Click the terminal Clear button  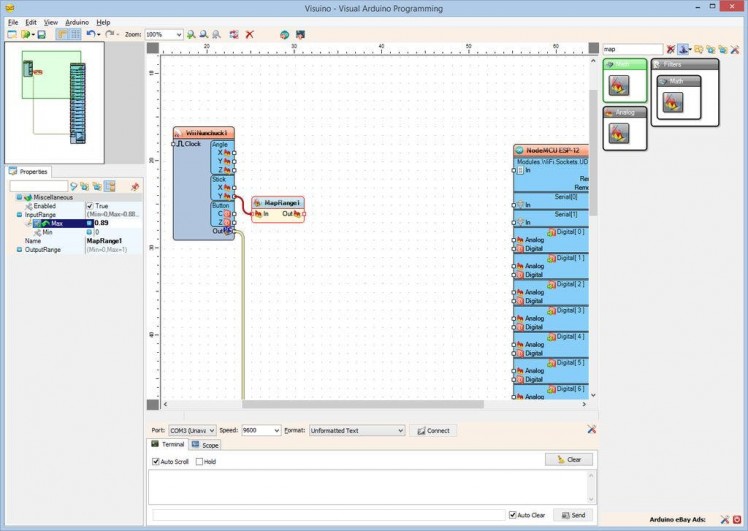[569, 460]
